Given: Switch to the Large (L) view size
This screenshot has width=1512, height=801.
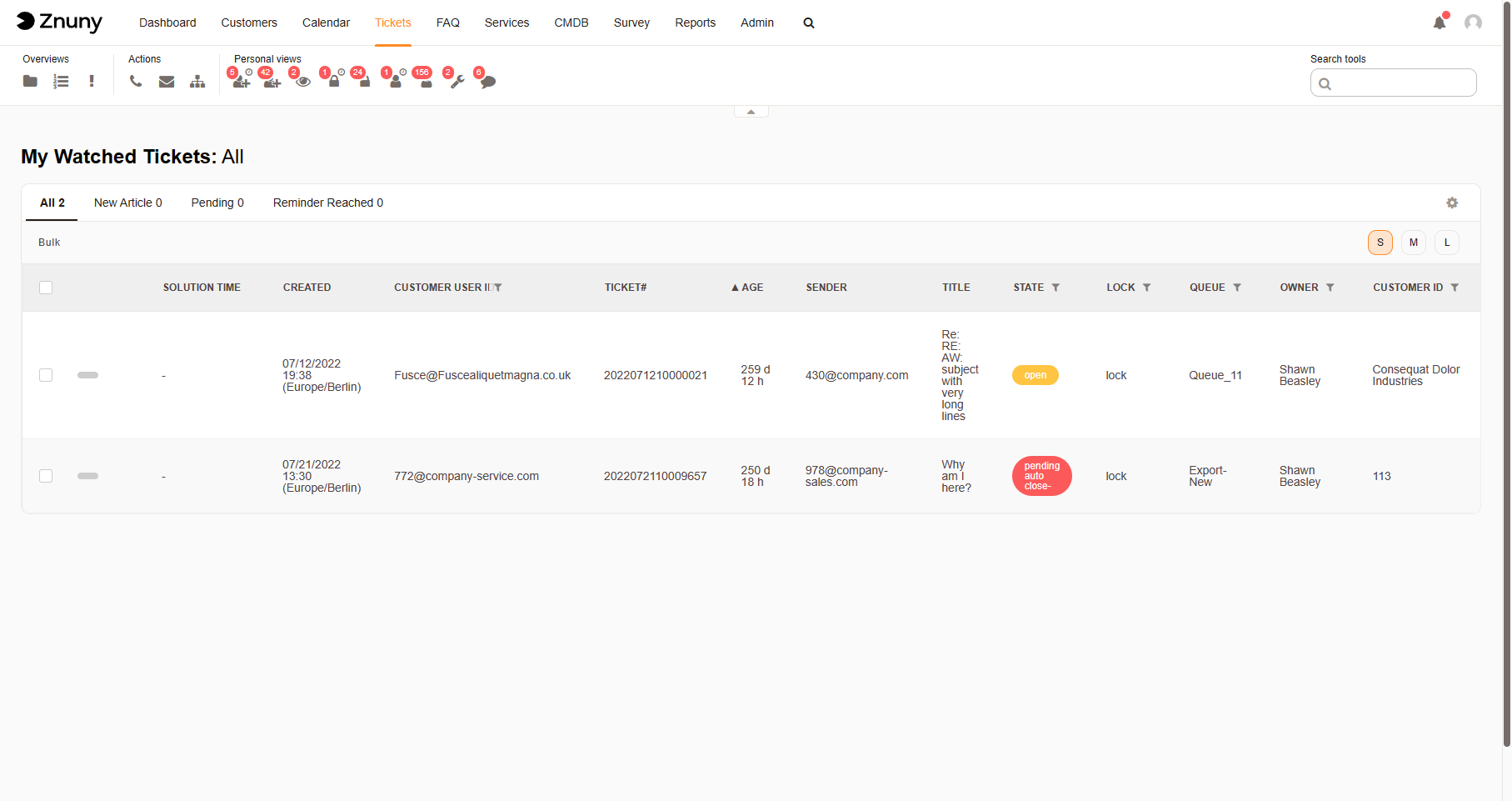Looking at the screenshot, I should coord(1447,243).
